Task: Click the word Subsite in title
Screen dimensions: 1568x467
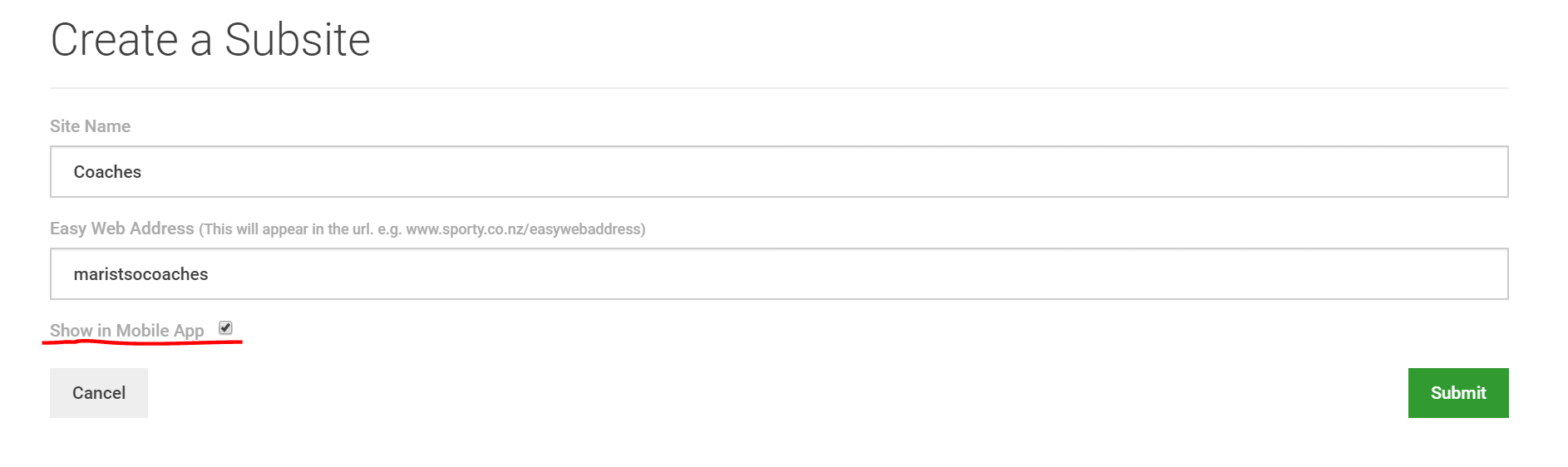Action: 298,40
